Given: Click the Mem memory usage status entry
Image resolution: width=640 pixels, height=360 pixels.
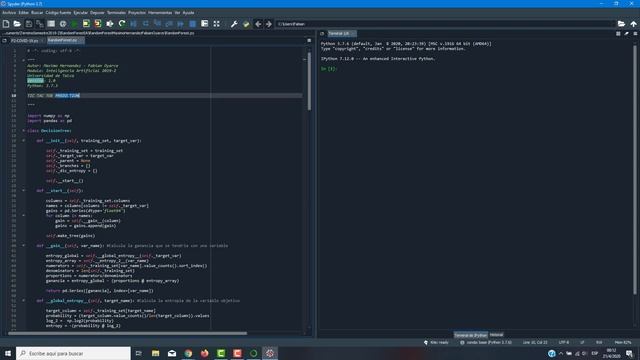Looking at the screenshot, I should [623, 342].
